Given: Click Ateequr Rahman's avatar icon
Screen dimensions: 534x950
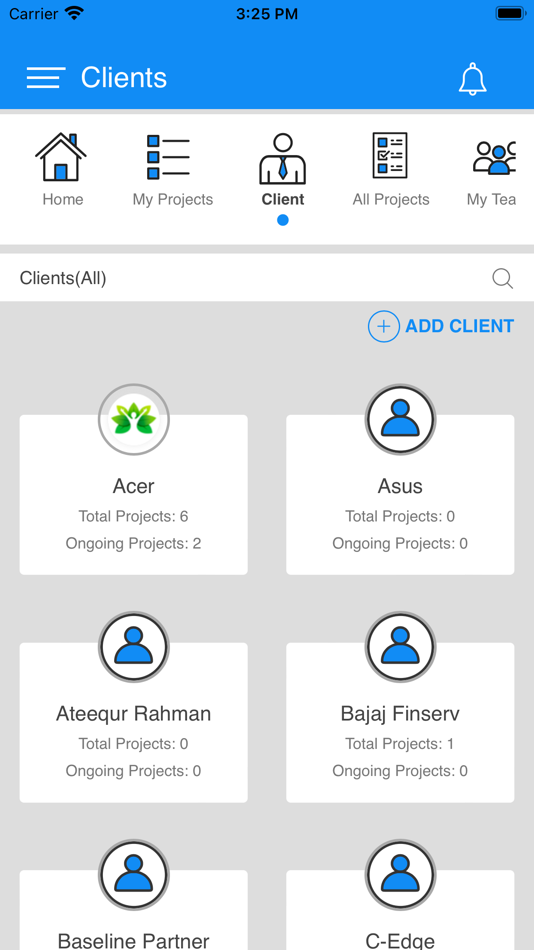Looking at the screenshot, I should (x=134, y=647).
